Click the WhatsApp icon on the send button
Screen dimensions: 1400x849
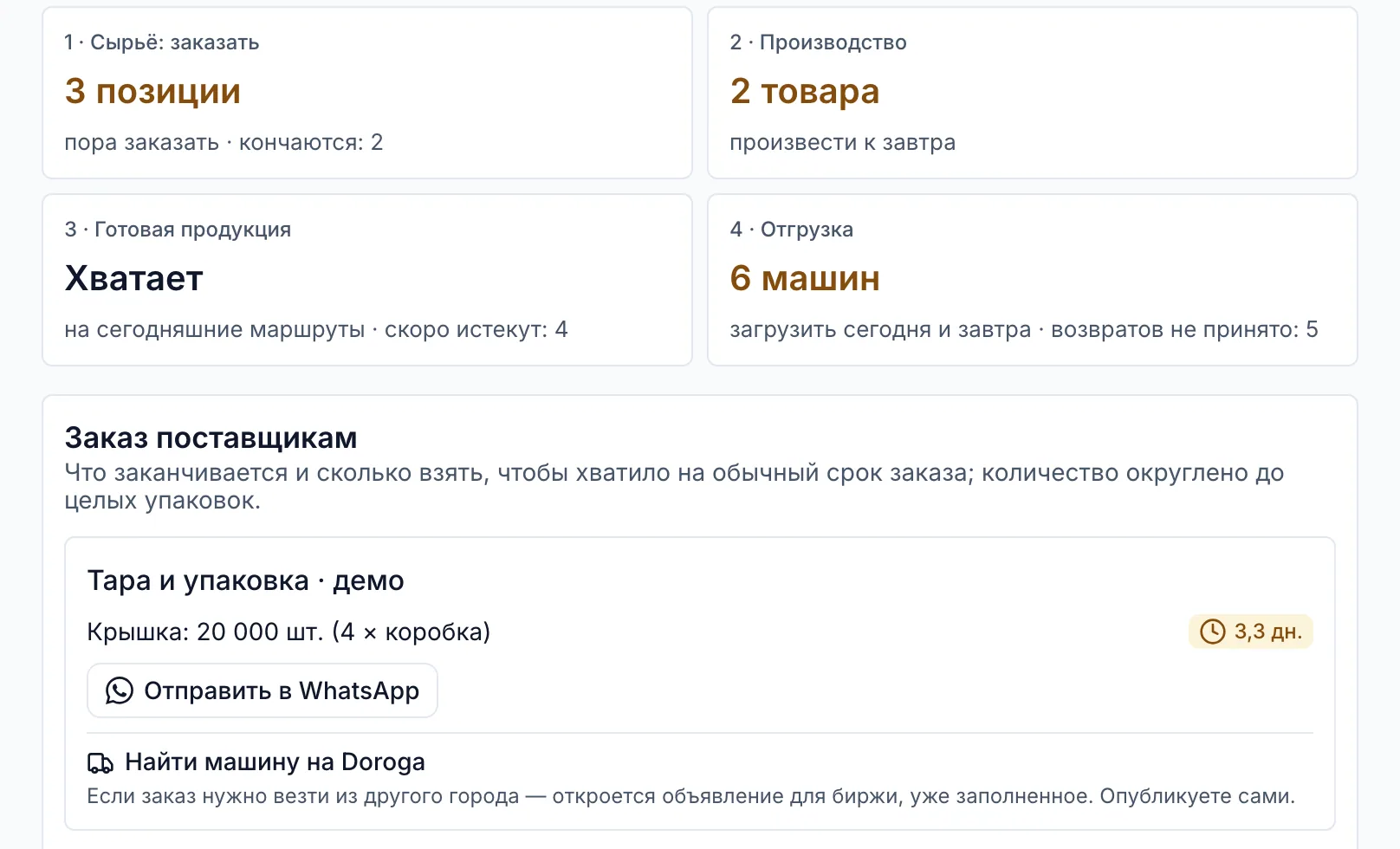click(x=120, y=690)
